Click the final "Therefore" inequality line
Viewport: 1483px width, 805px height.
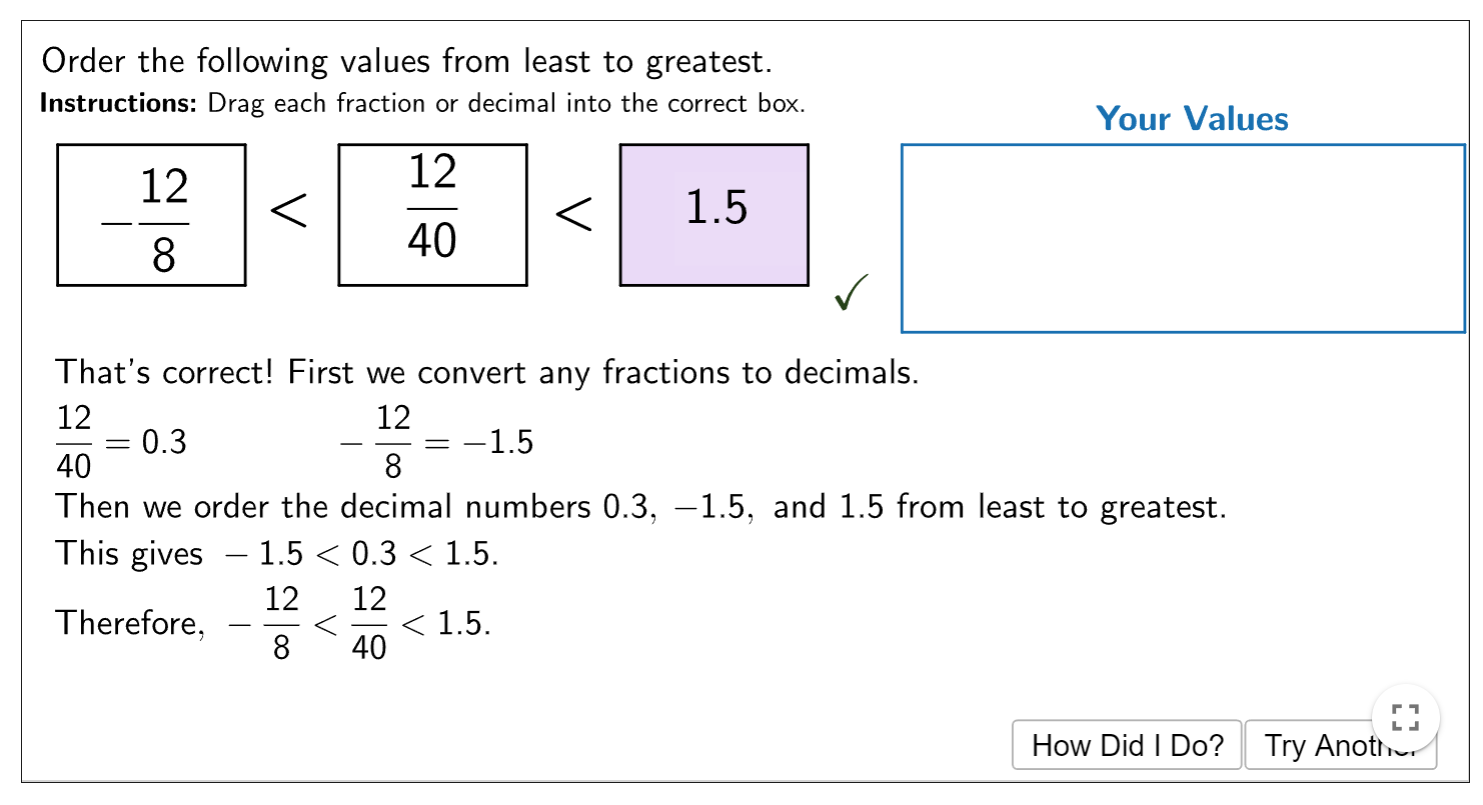pos(273,624)
